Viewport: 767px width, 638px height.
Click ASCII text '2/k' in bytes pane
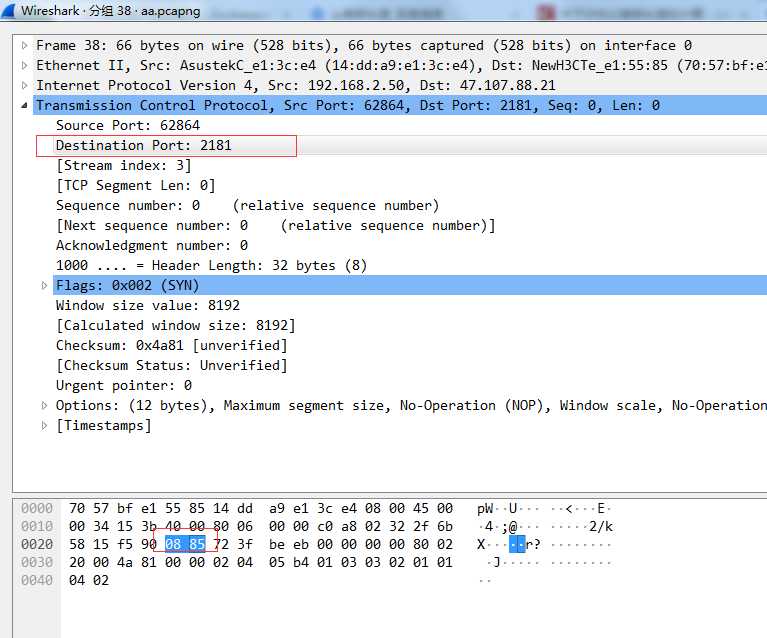pyautogui.click(x=601, y=526)
